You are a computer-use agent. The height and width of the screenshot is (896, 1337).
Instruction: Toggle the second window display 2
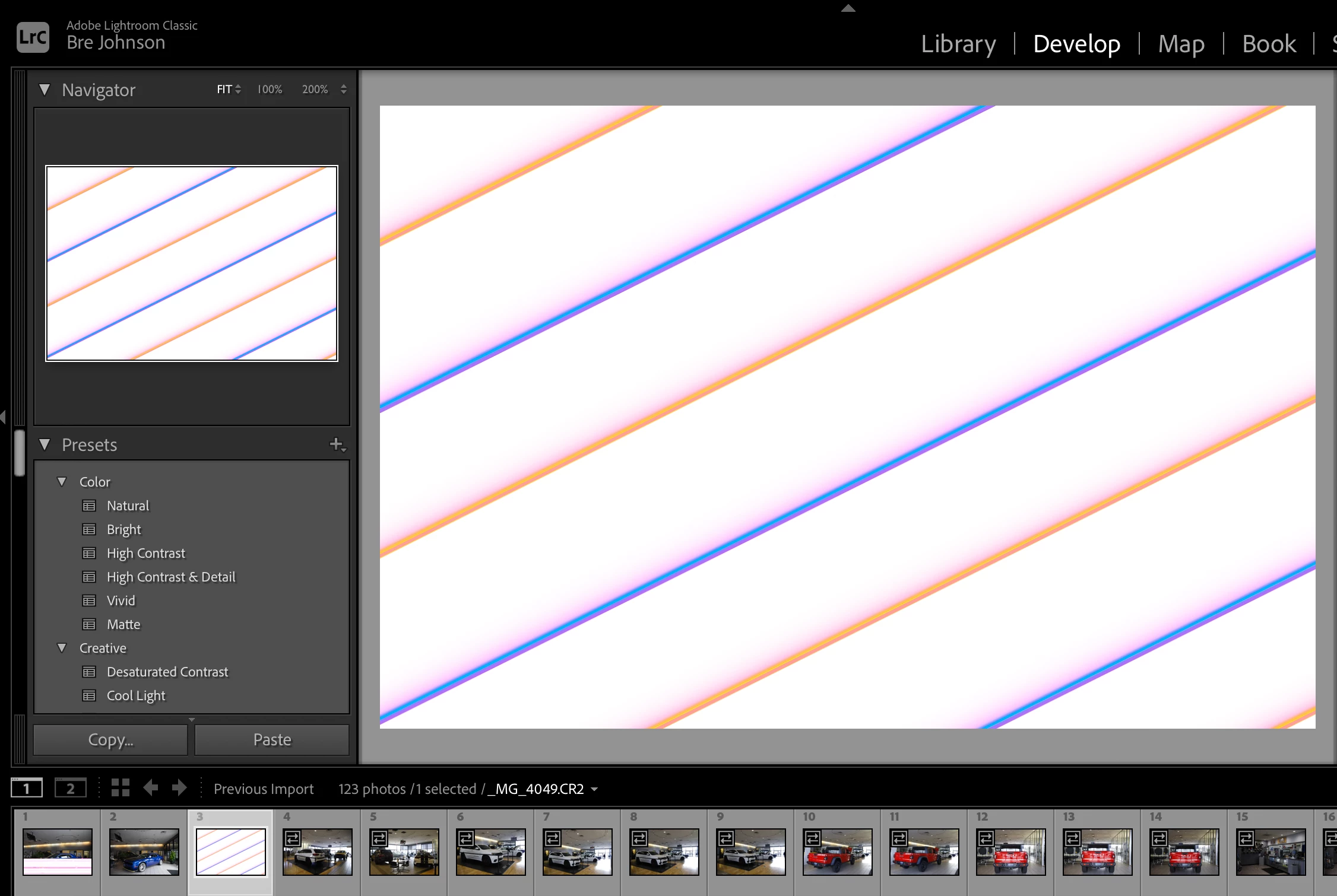(70, 788)
